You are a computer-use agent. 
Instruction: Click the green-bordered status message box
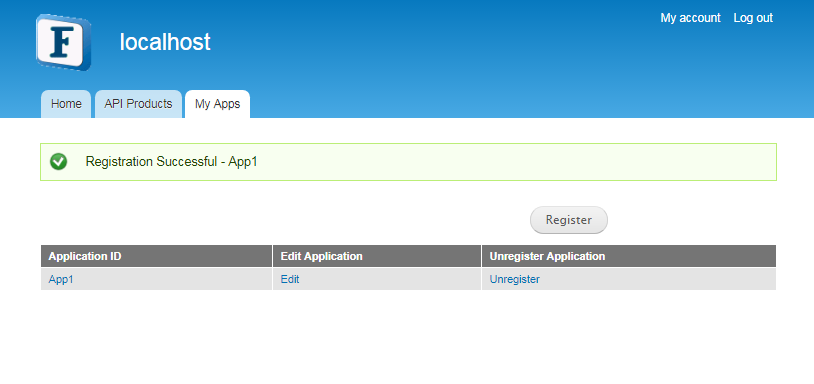(x=409, y=162)
